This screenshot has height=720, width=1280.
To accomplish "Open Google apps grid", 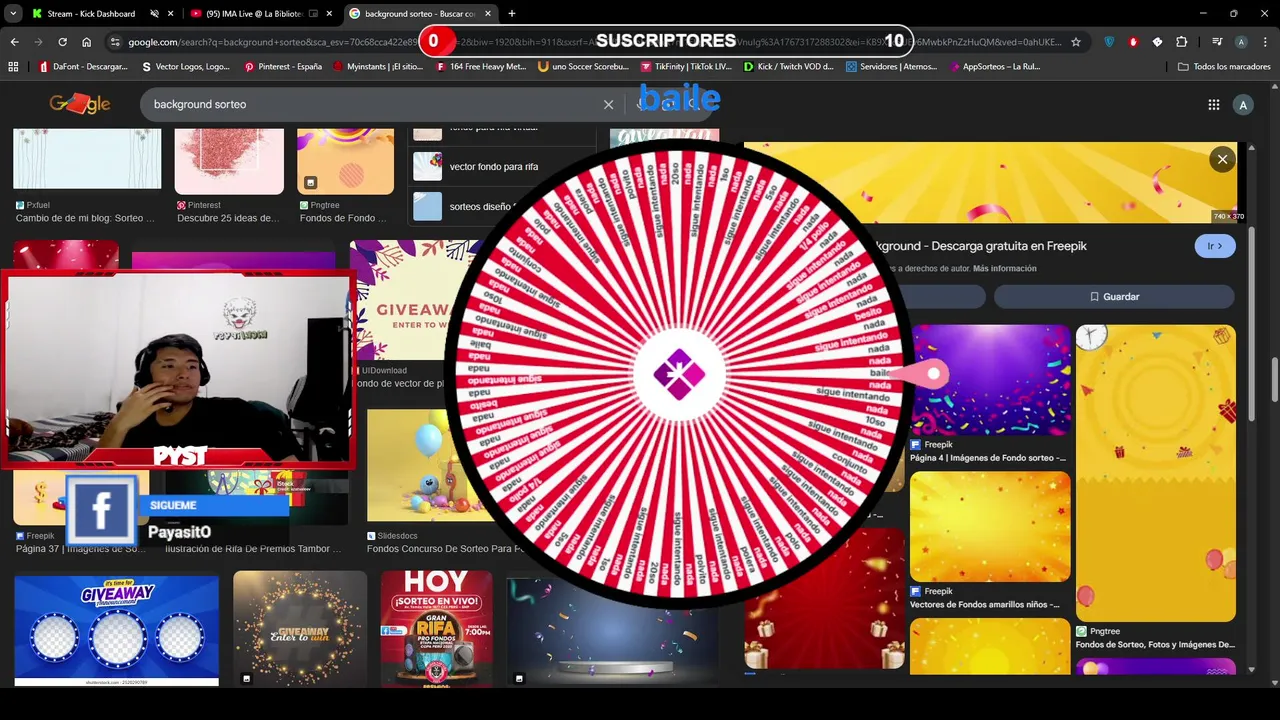I will click(1214, 105).
